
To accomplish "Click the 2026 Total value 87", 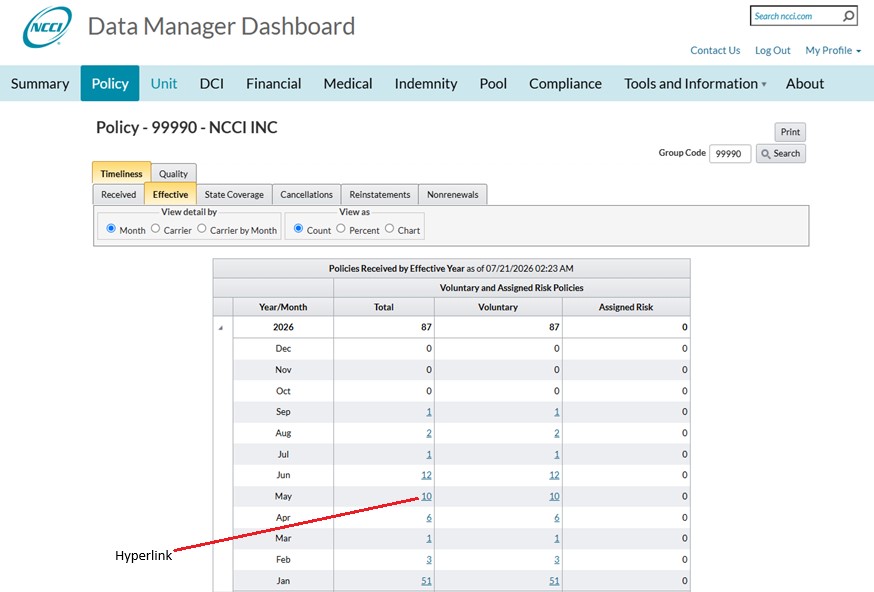I will 426,327.
